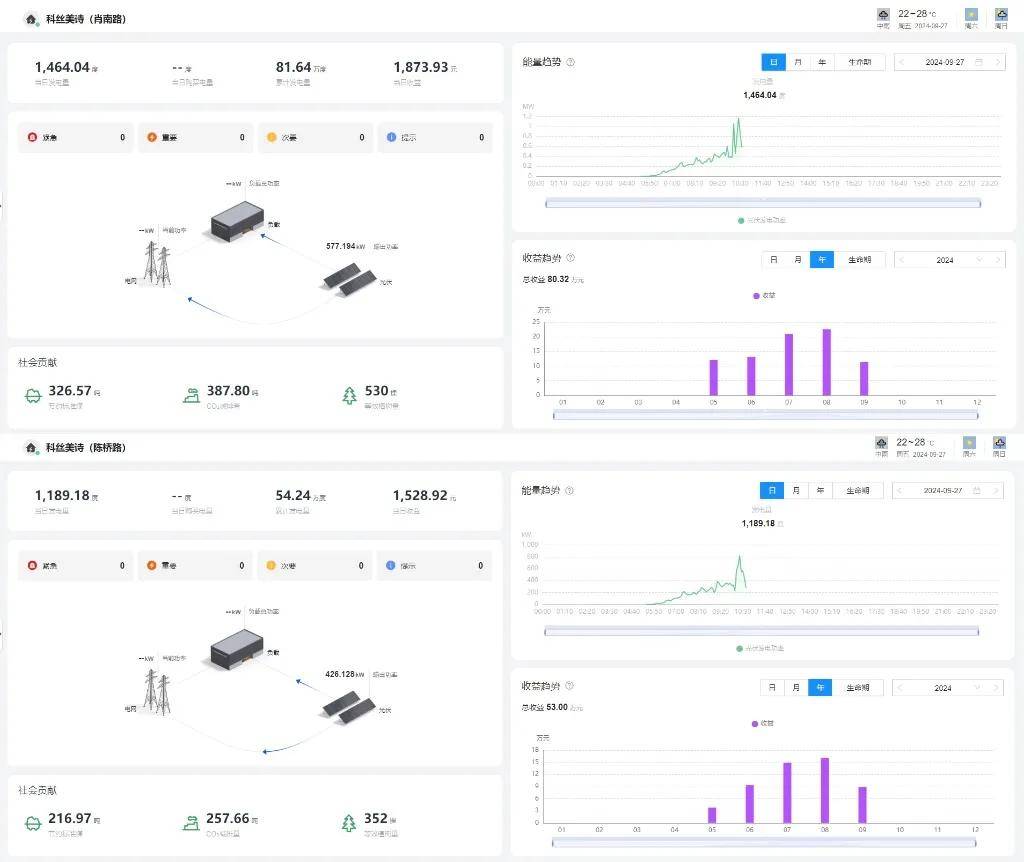The height and width of the screenshot is (862, 1024).
Task: Click the 1,873.93 元 daily revenue value
Action: point(425,67)
